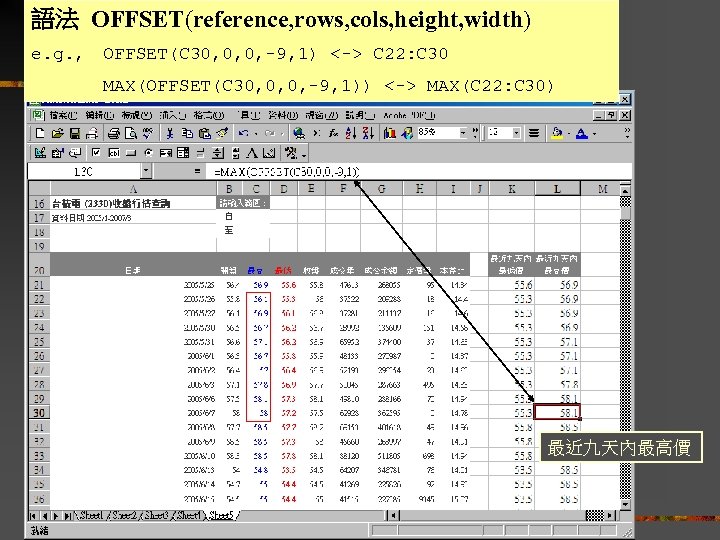Screen dimensions: 720x540
Task: Click the Image control icon
Action: [270, 152]
